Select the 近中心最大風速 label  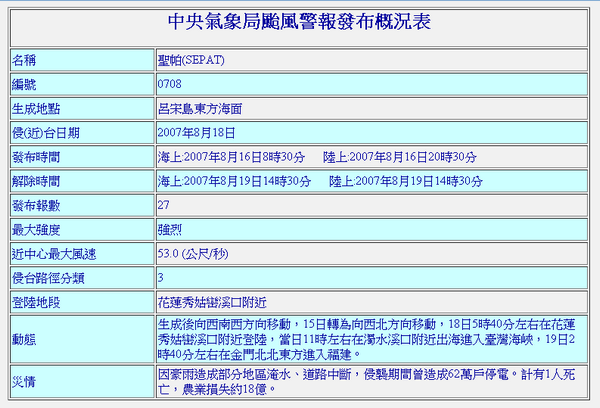point(54,254)
